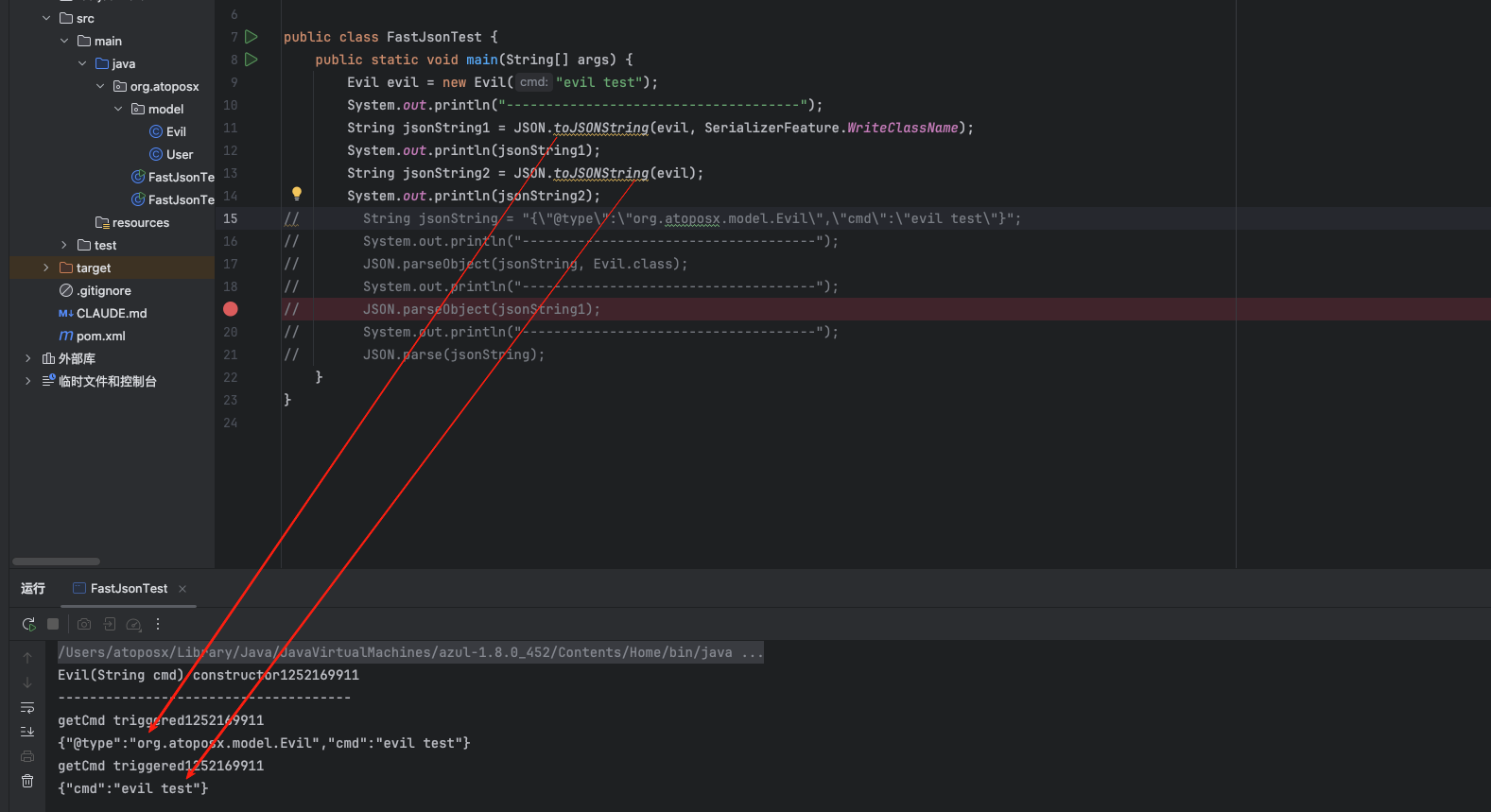Image resolution: width=1491 pixels, height=812 pixels.
Task: Remove the red breakpoint on line 19
Action: tap(231, 309)
